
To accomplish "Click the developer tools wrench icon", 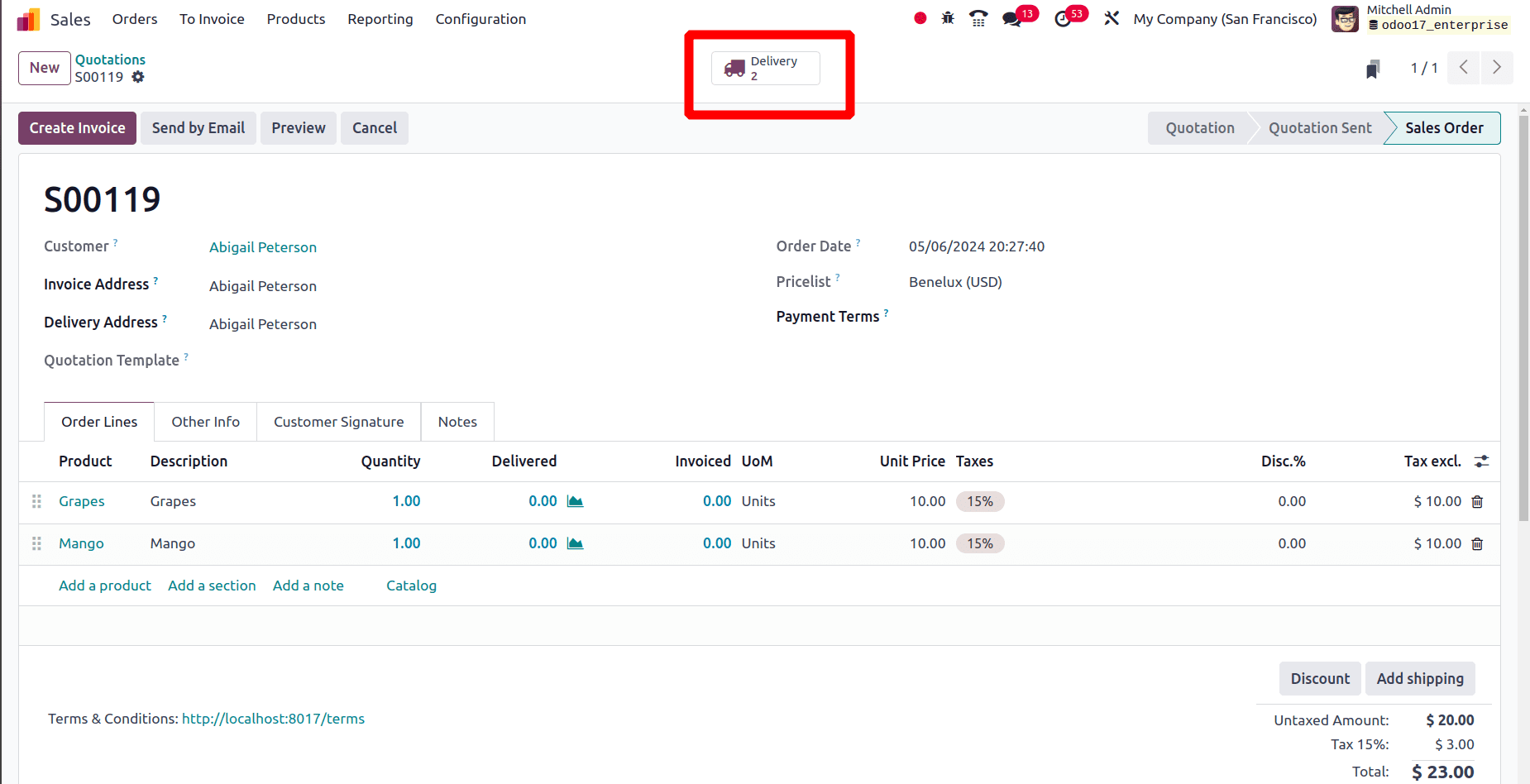I will 1112,17.
